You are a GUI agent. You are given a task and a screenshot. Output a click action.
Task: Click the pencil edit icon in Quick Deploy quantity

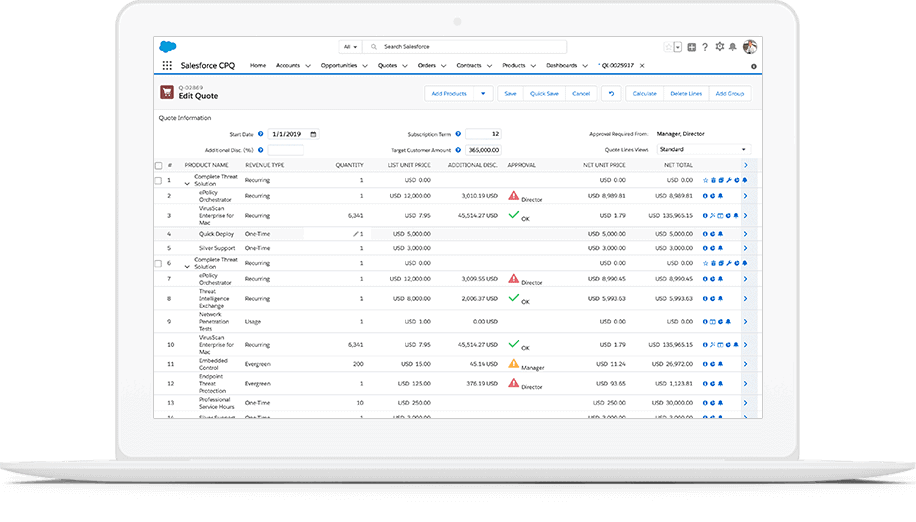point(355,234)
